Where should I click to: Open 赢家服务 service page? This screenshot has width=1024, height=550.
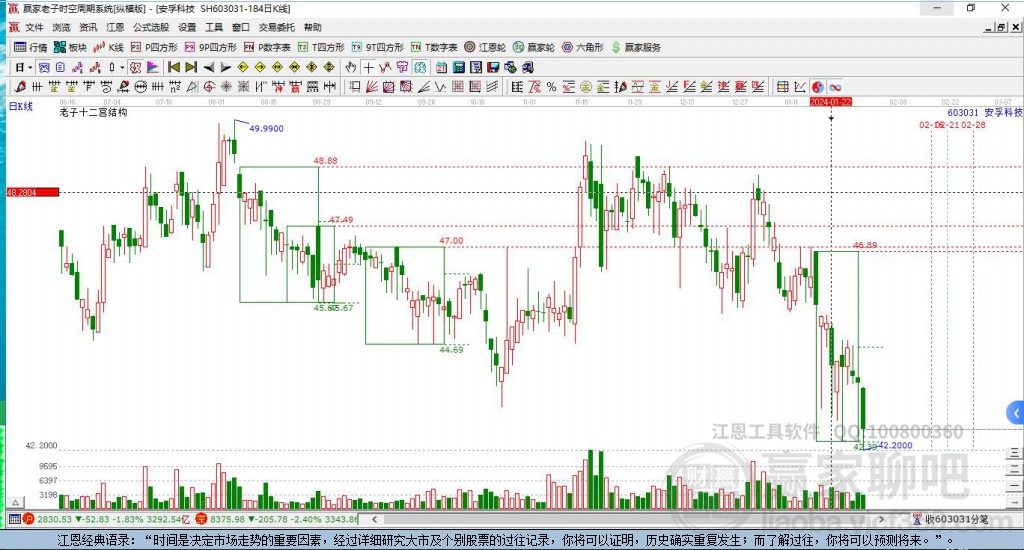[x=636, y=47]
